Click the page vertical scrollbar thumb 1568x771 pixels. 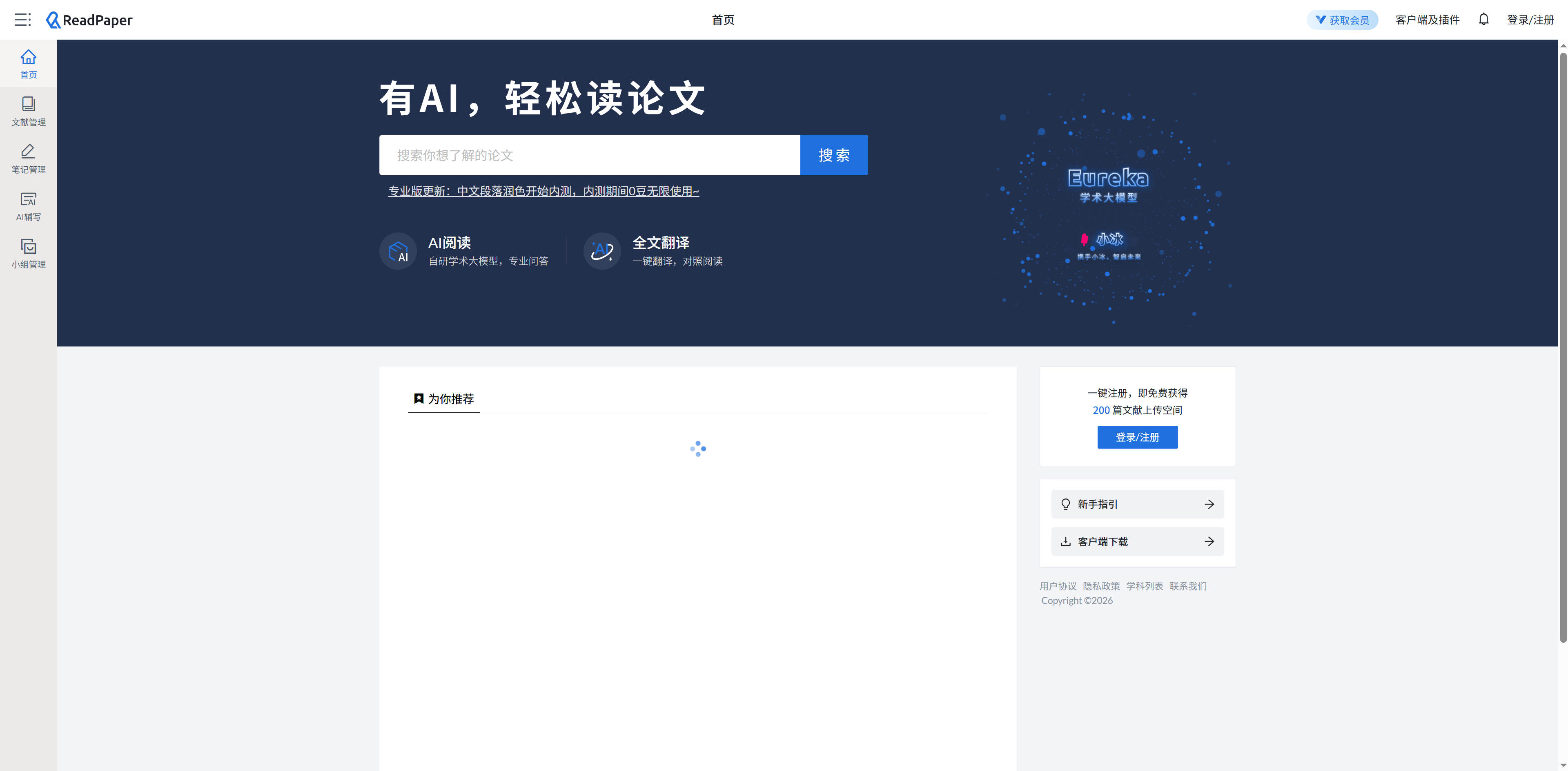click(1563, 347)
